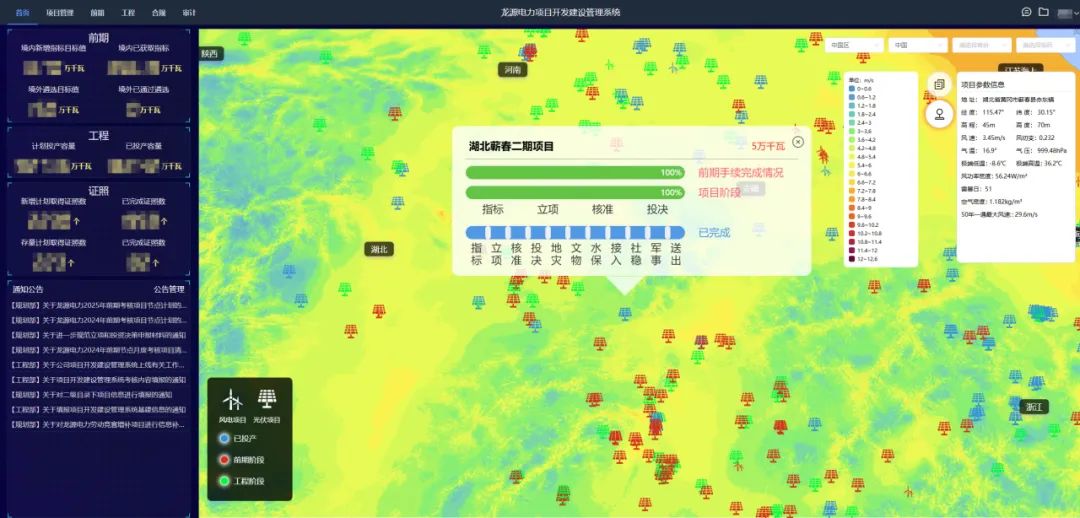
Task: Open notice about 2024年前期节点月度考核项目清单
Action: click(98, 350)
